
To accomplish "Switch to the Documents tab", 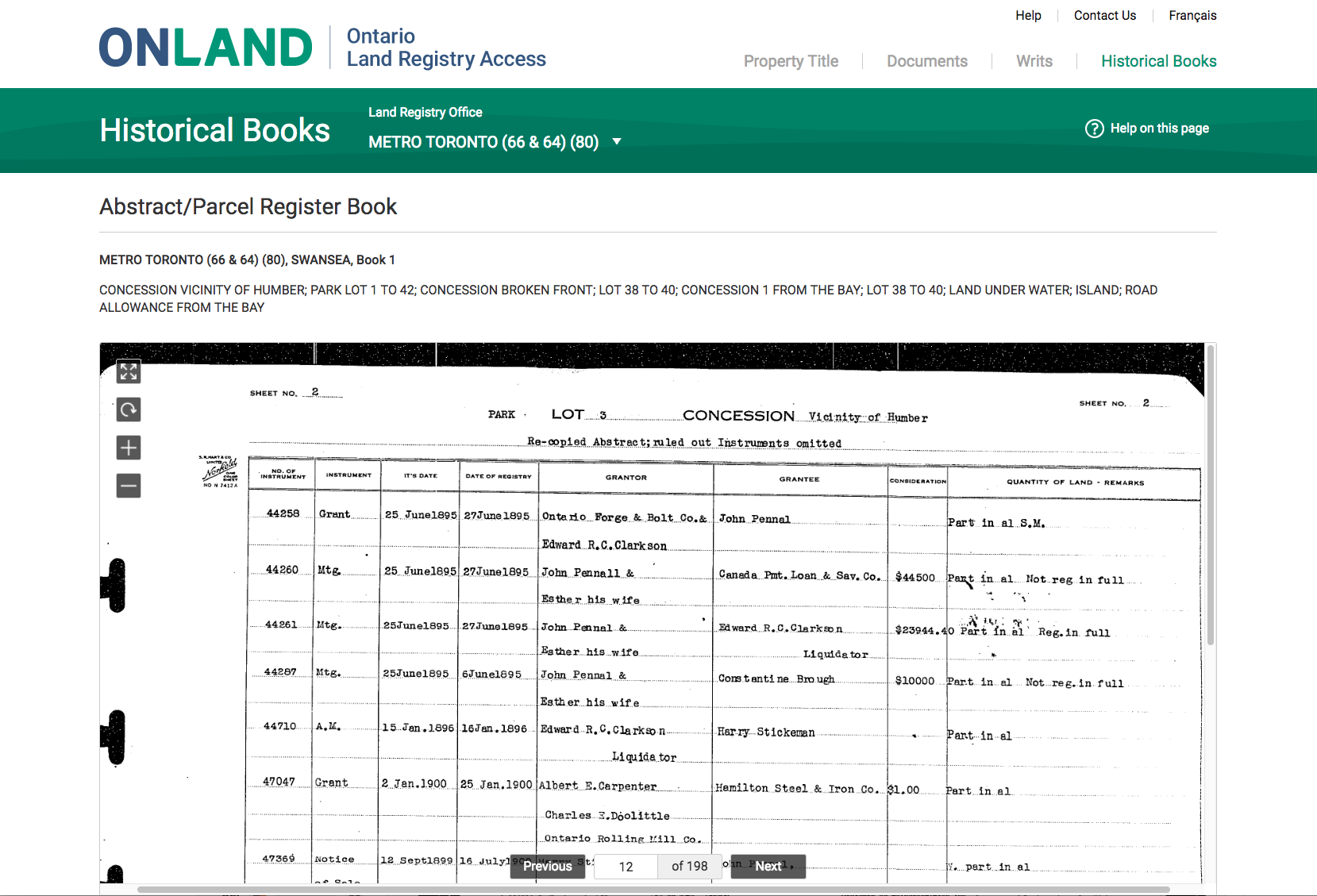I will click(927, 61).
